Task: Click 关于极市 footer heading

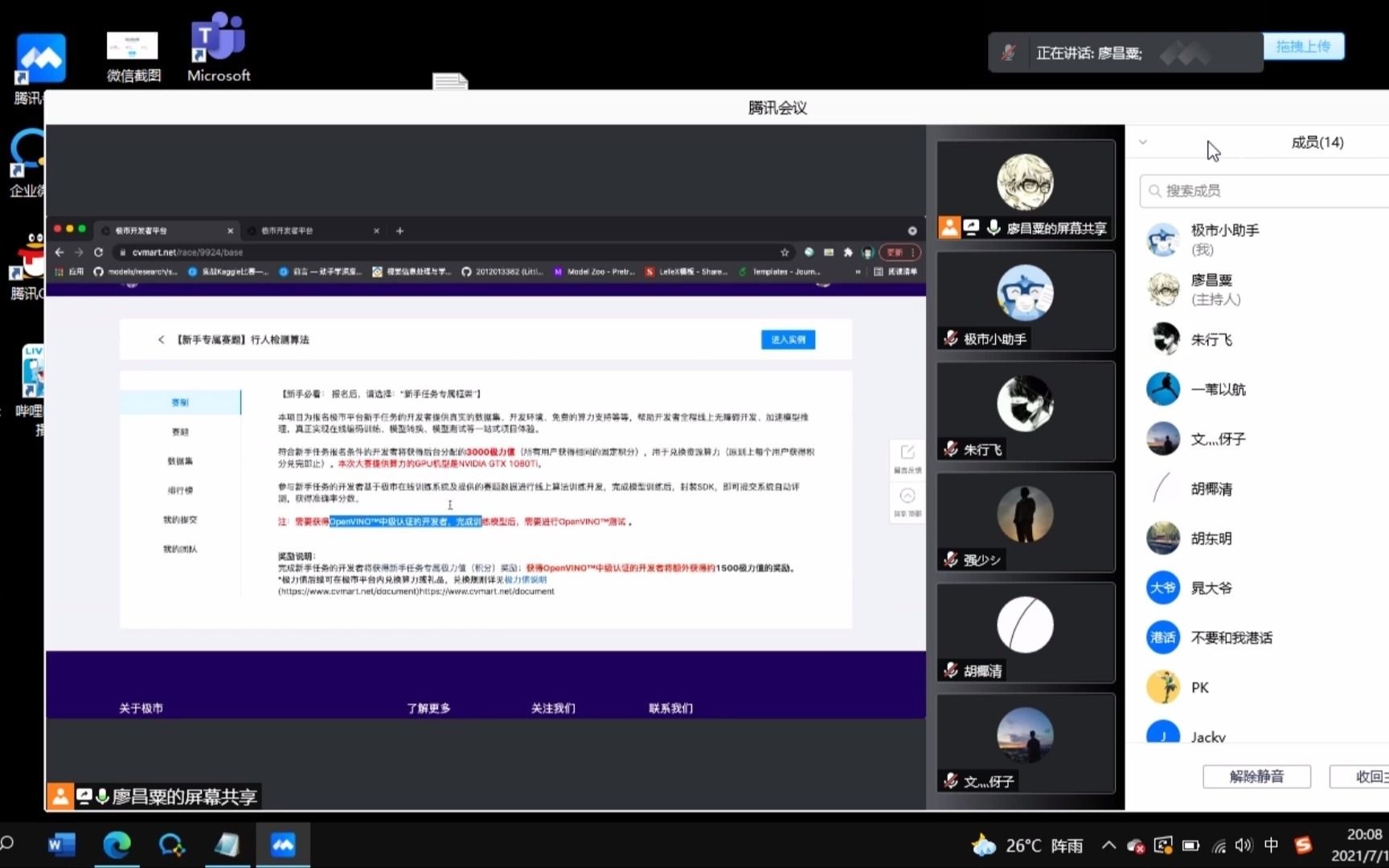Action: point(141,708)
